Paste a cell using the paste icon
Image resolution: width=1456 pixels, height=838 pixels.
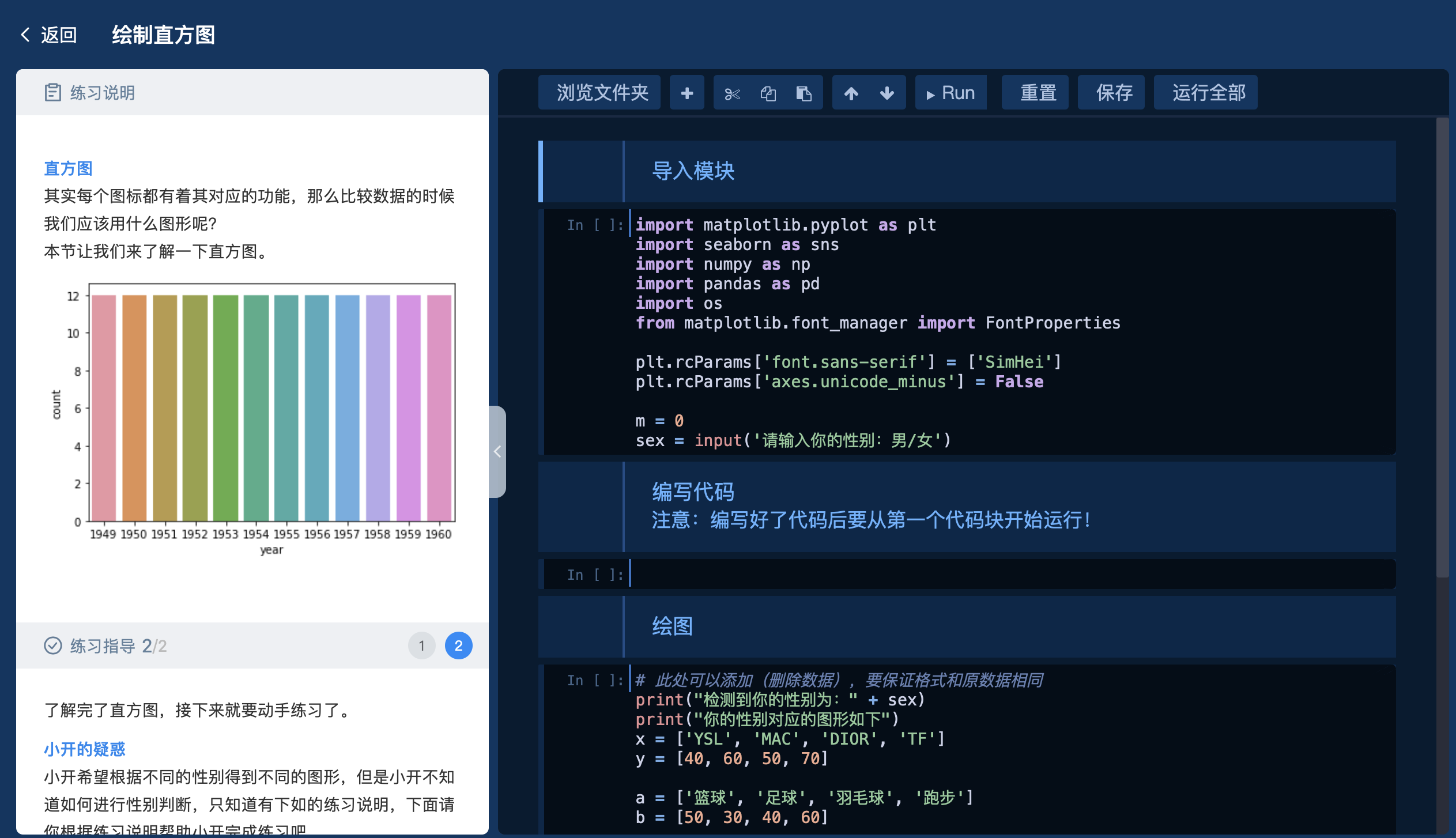(805, 92)
